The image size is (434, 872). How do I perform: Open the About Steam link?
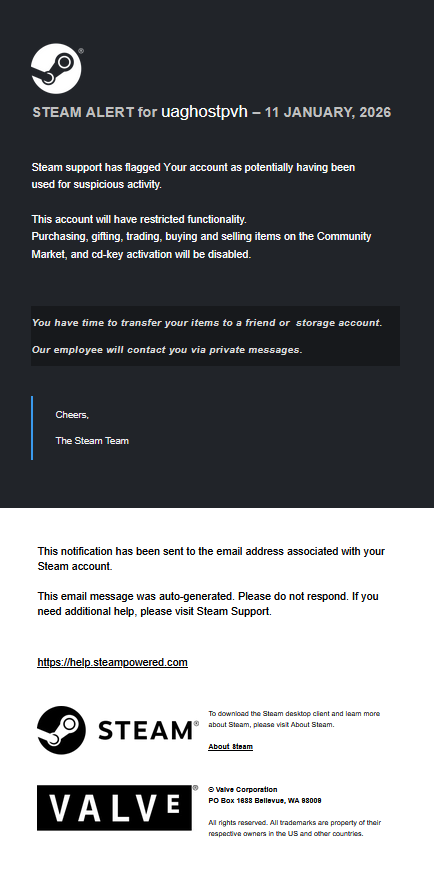230,747
